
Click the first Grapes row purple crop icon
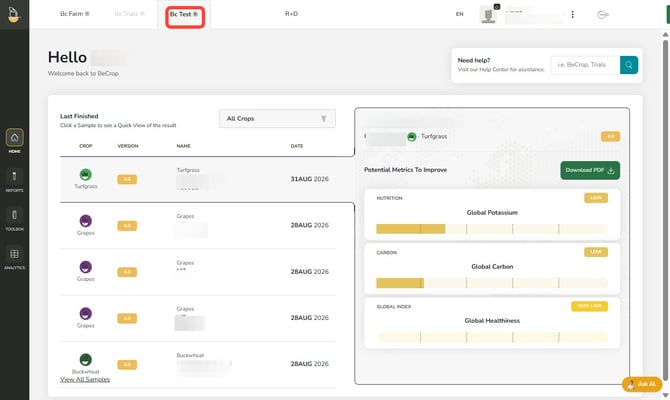tap(85, 221)
